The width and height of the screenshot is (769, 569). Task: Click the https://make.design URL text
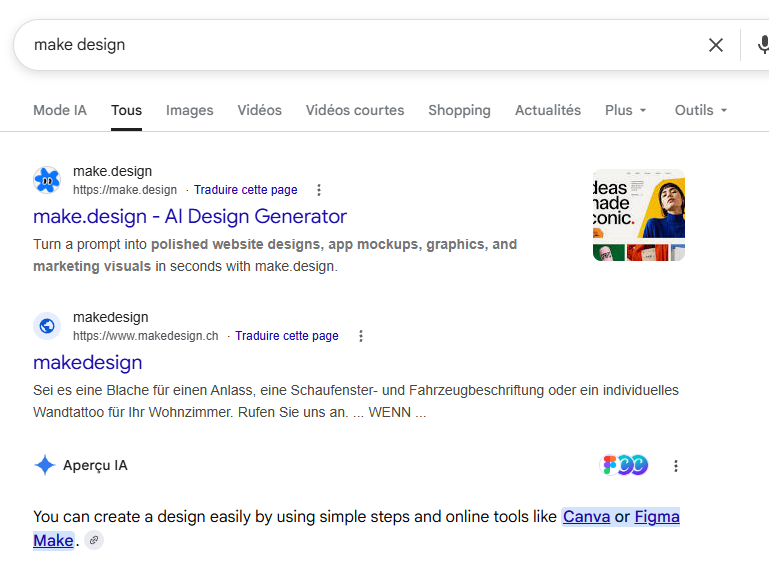(x=125, y=190)
